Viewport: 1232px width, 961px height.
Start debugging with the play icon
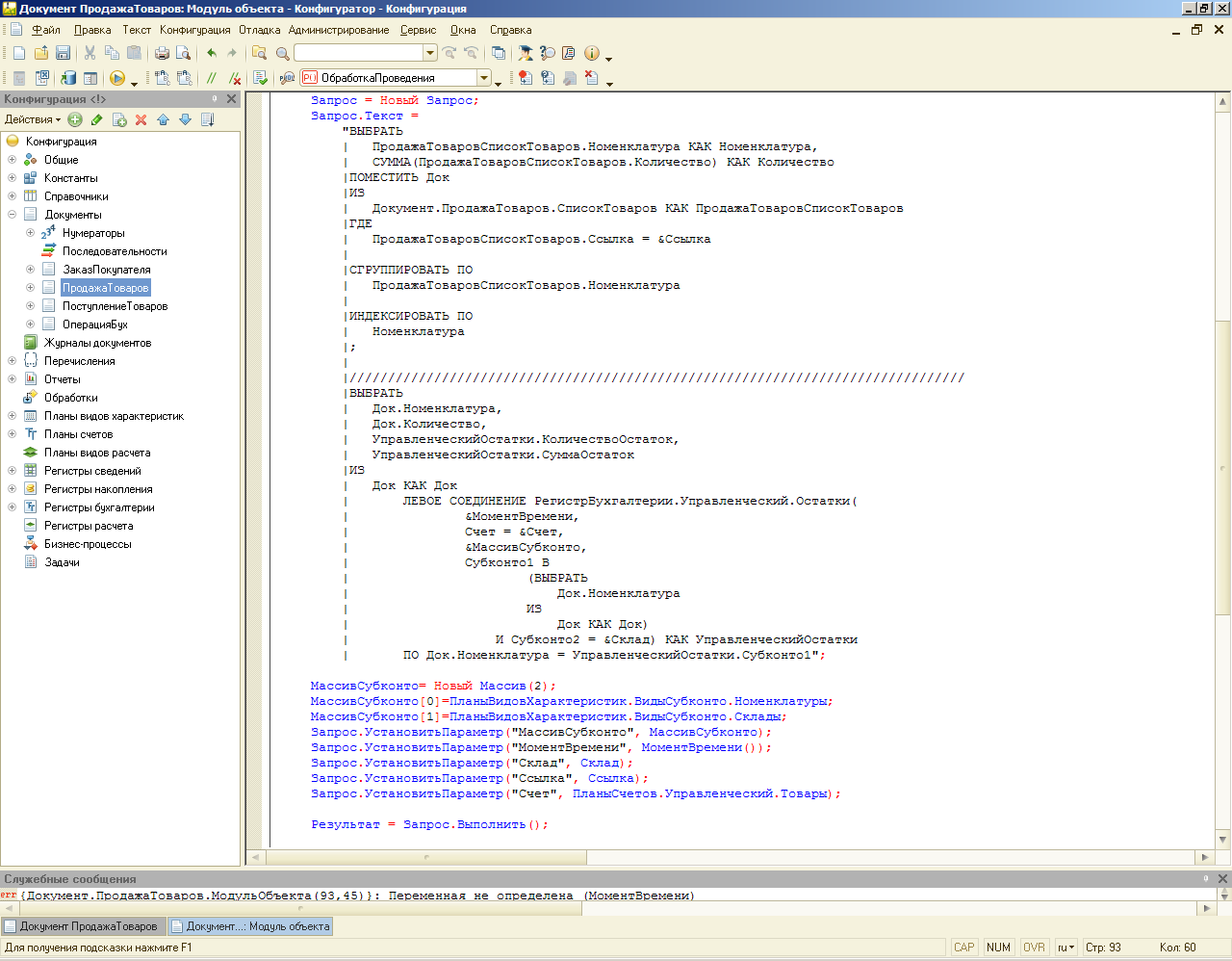pyautogui.click(x=117, y=78)
